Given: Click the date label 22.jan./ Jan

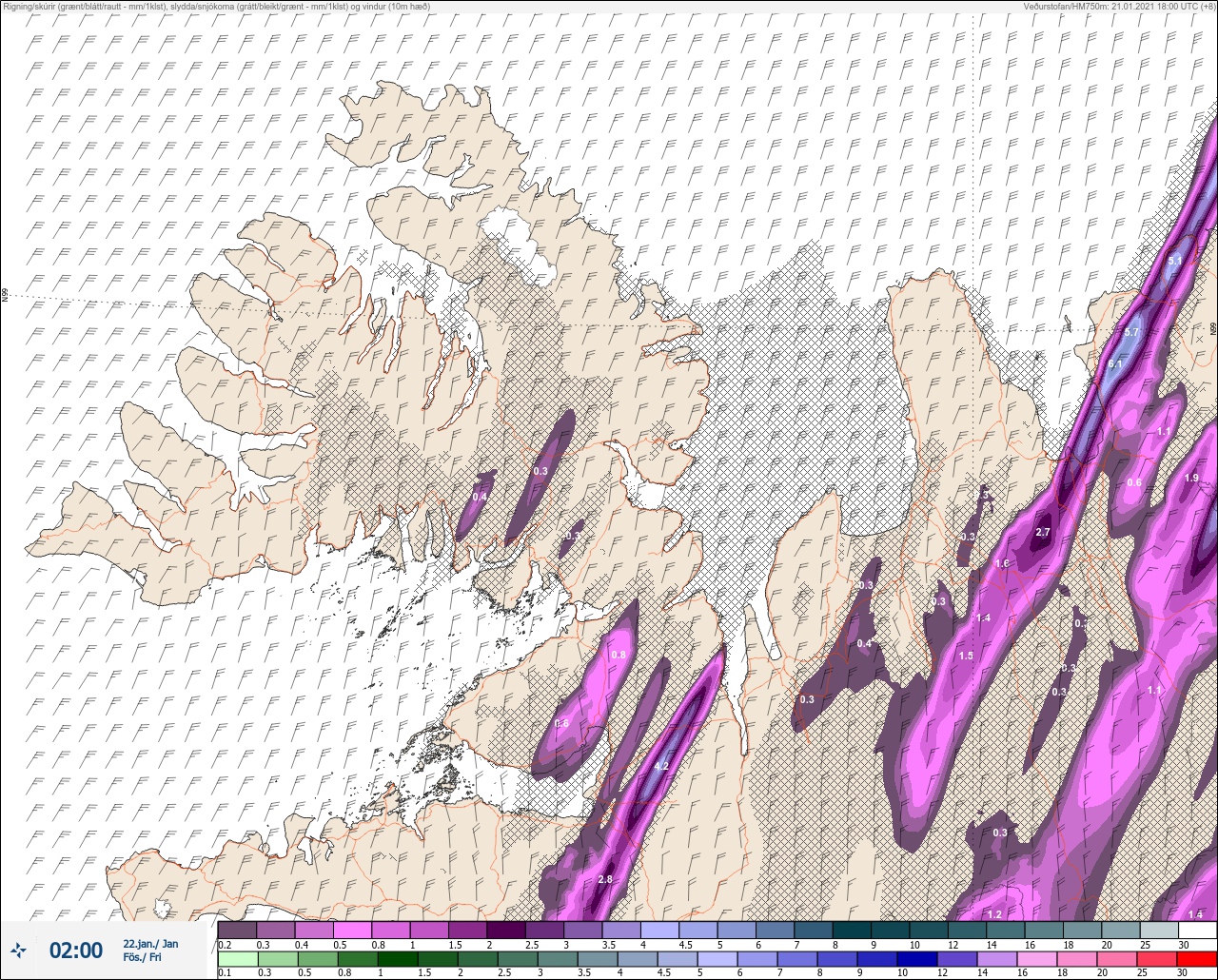Looking at the screenshot, I should click(150, 943).
